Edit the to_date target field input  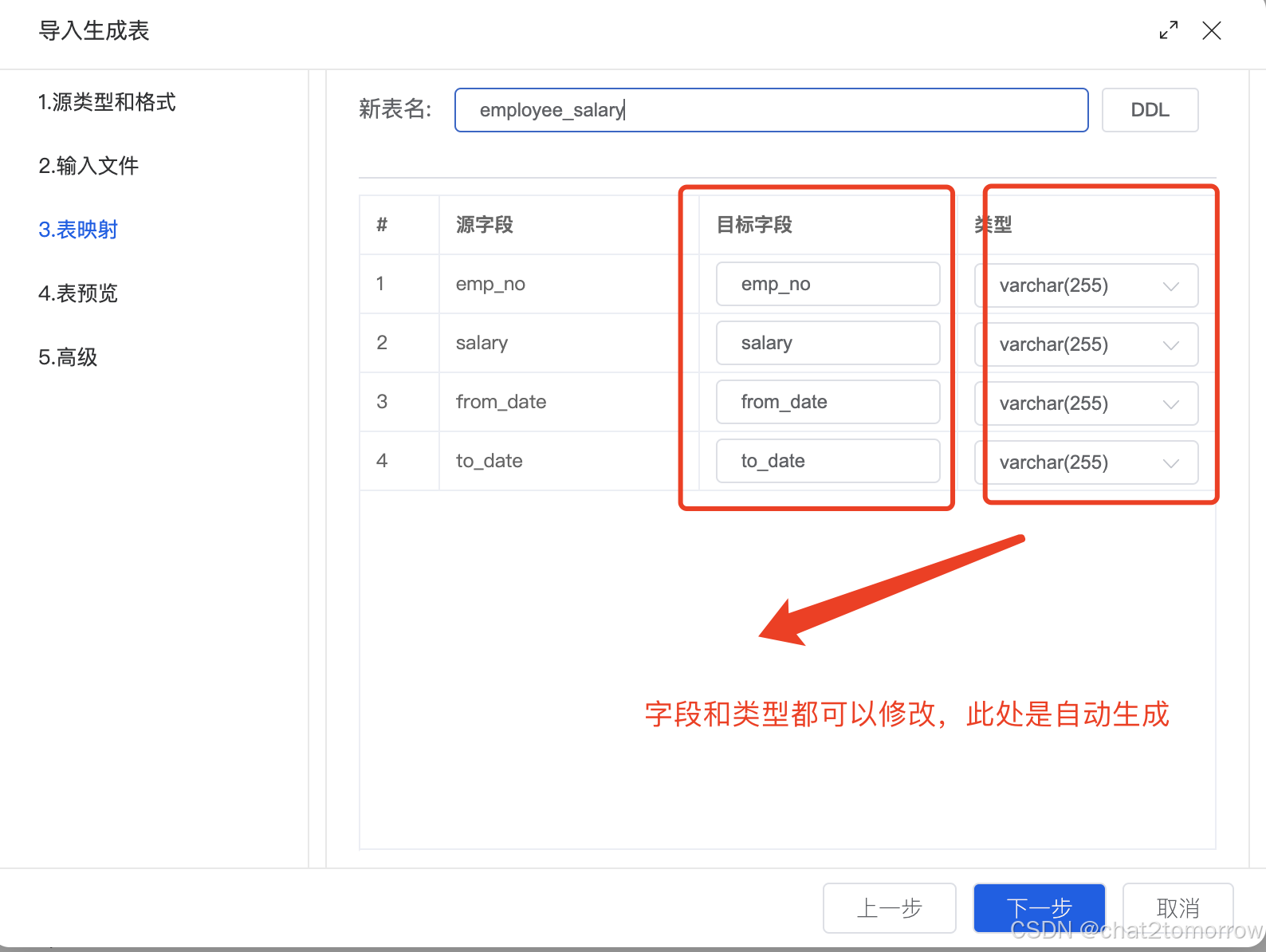(x=828, y=461)
